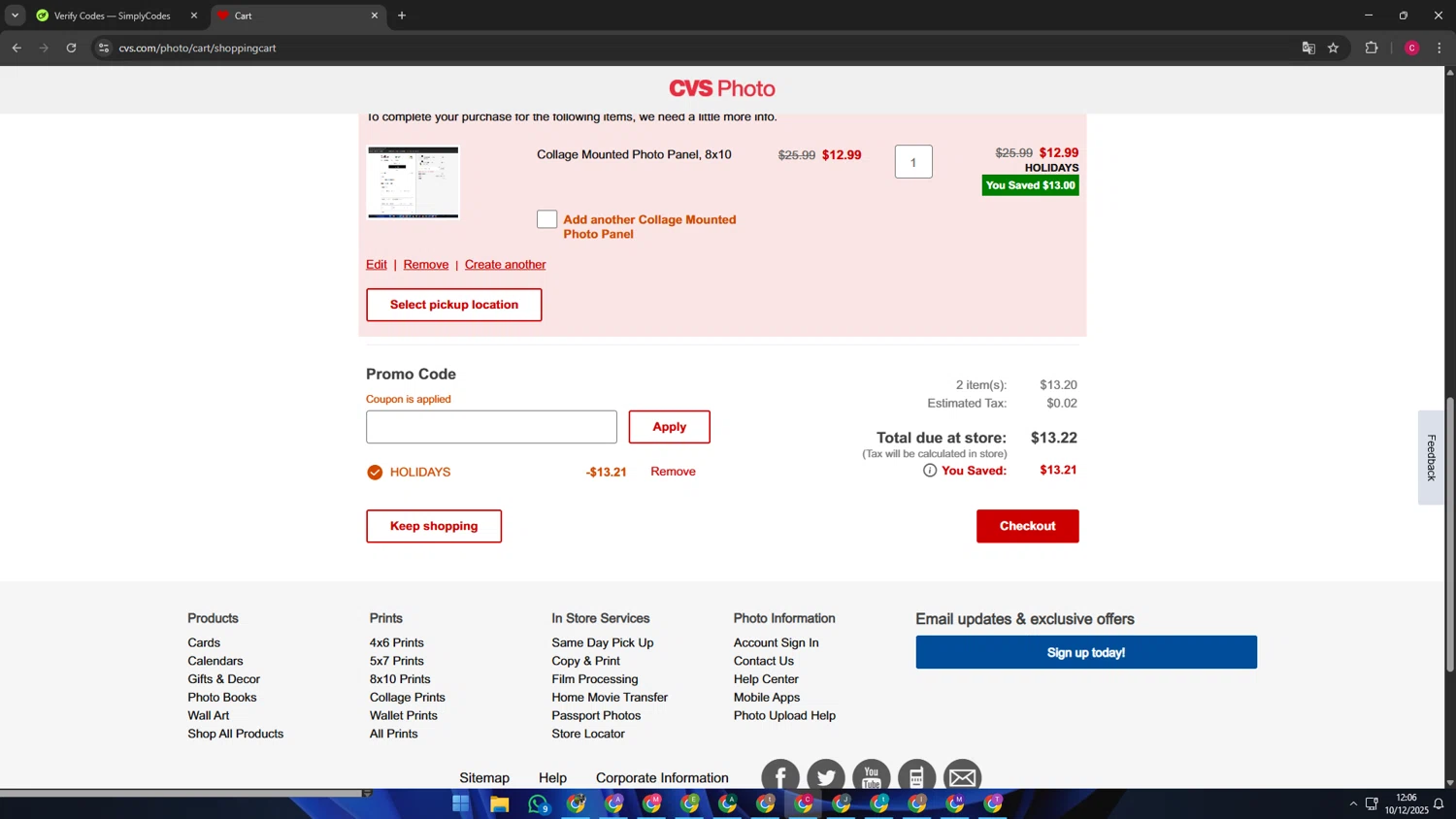This screenshot has height=819, width=1456.
Task: Open the Twitter social icon
Action: point(826,775)
